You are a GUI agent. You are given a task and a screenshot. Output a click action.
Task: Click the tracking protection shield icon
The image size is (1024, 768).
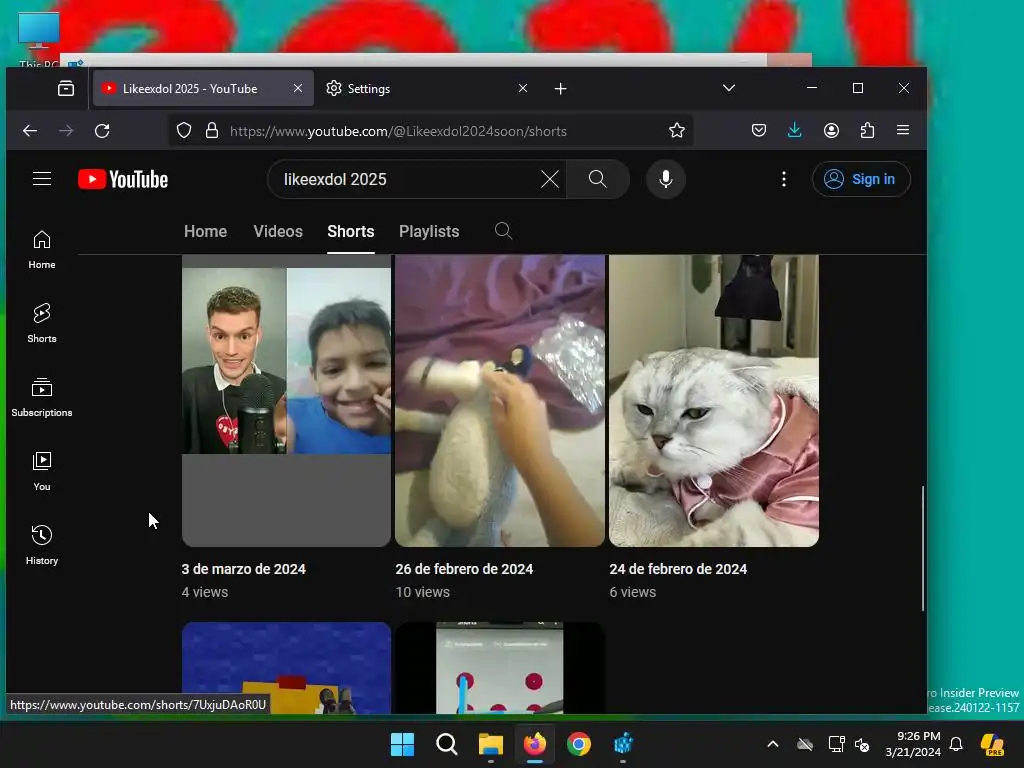point(184,131)
